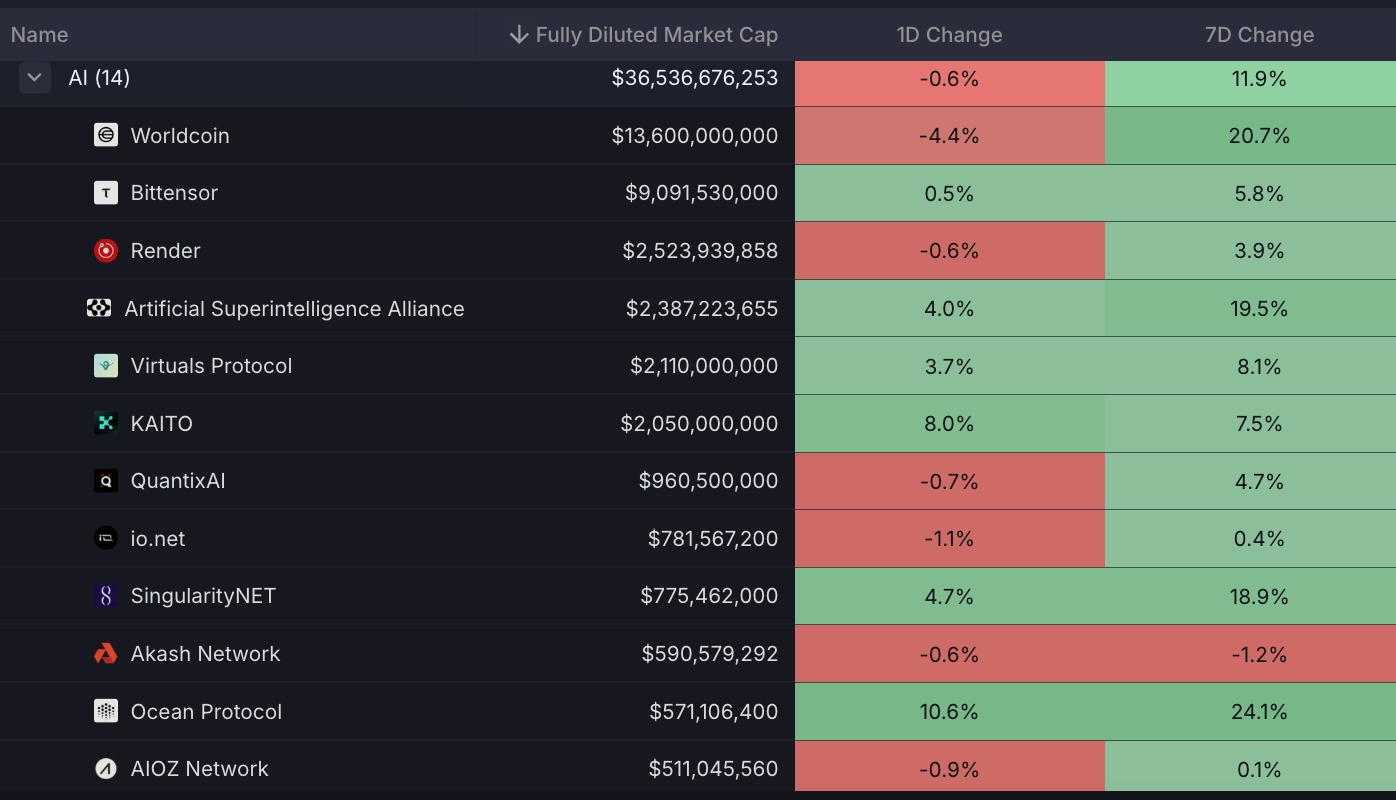Viewport: 1396px width, 800px height.
Task: Click the $2,387,223,655 market cap value
Action: 702,308
